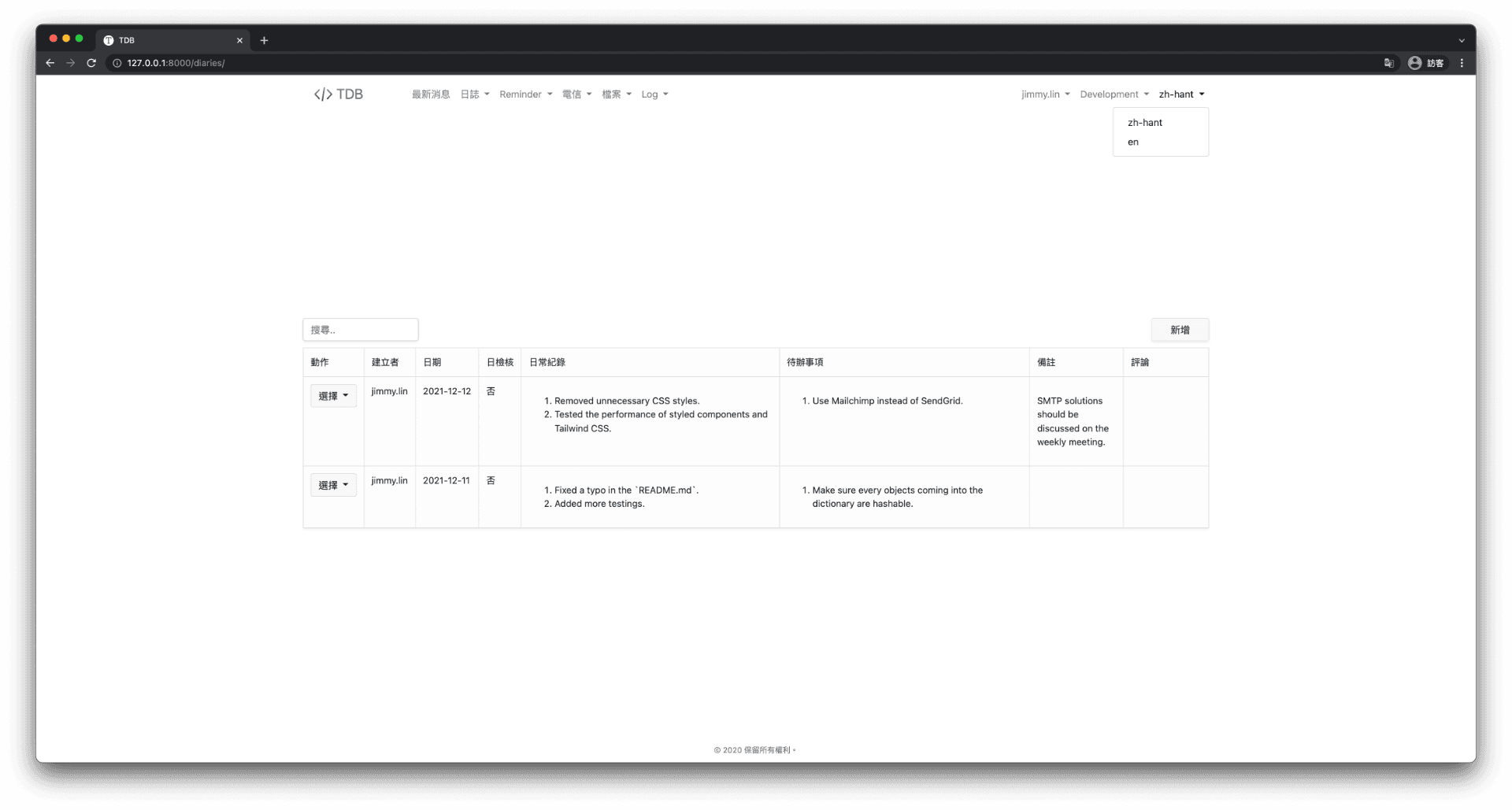Click 'Added more testings.' entry
Viewport: 1512px width, 810px height.
click(x=599, y=504)
